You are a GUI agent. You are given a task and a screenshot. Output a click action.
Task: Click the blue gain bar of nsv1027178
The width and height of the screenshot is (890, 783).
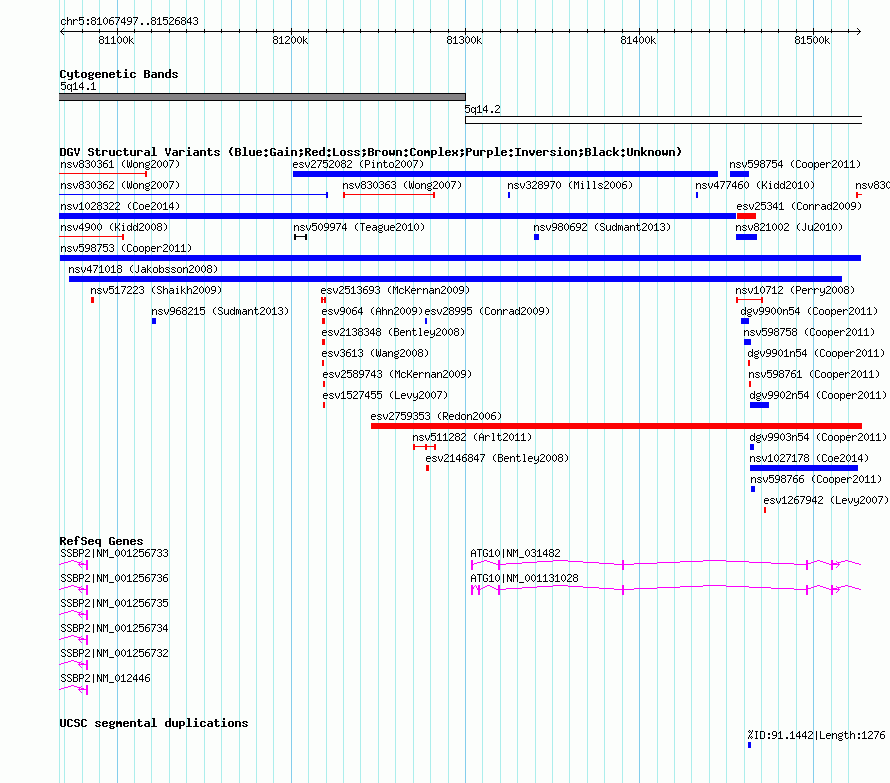click(804, 468)
